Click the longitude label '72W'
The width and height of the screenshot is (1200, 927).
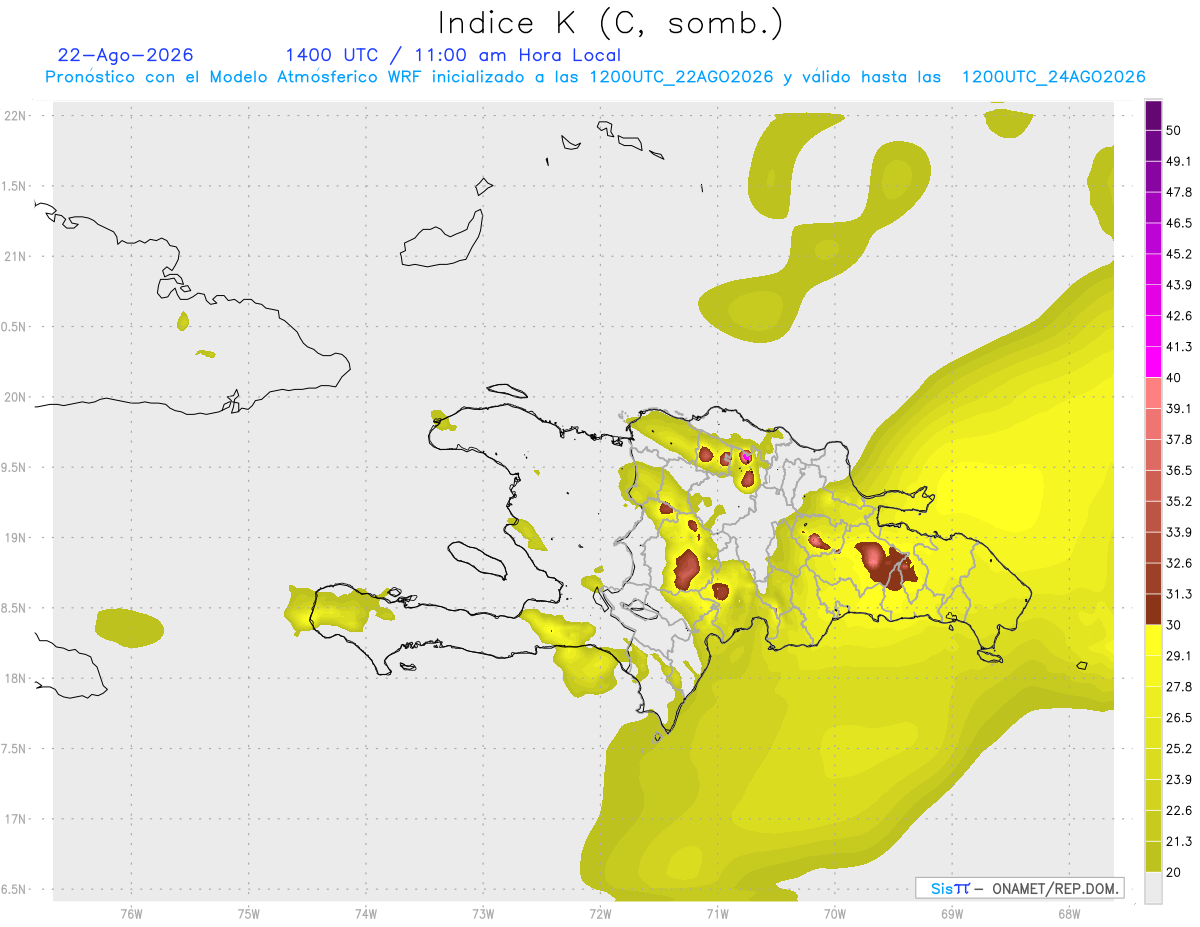(600, 914)
